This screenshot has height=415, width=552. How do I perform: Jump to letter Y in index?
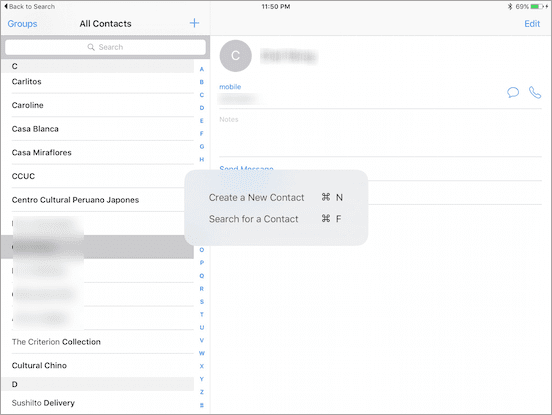tap(202, 379)
